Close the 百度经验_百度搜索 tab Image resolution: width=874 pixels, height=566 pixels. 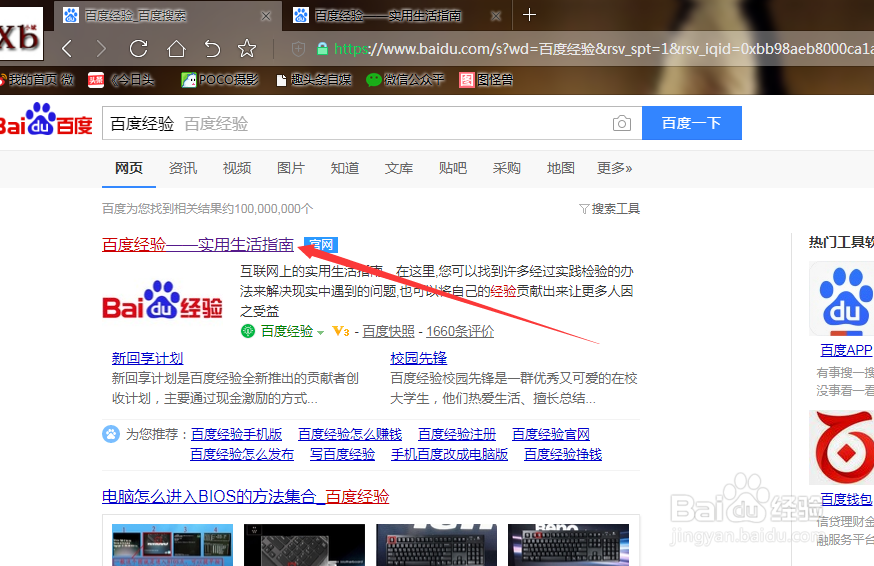pos(266,16)
